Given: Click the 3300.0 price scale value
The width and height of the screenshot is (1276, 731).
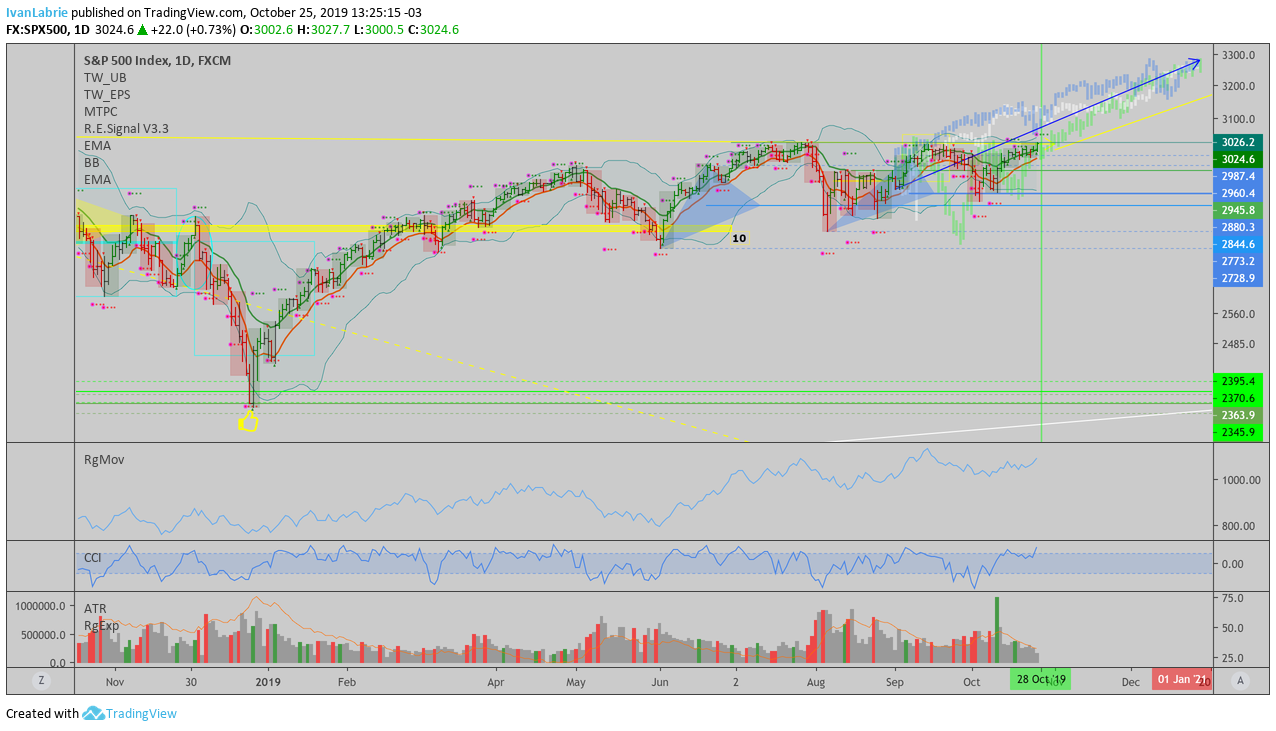Looking at the screenshot, I should point(1239,54).
